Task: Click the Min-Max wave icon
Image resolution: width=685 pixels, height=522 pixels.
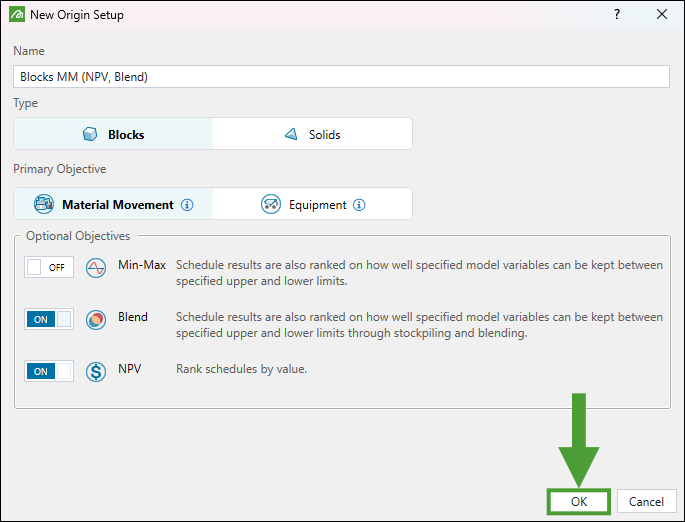Action: [96, 267]
